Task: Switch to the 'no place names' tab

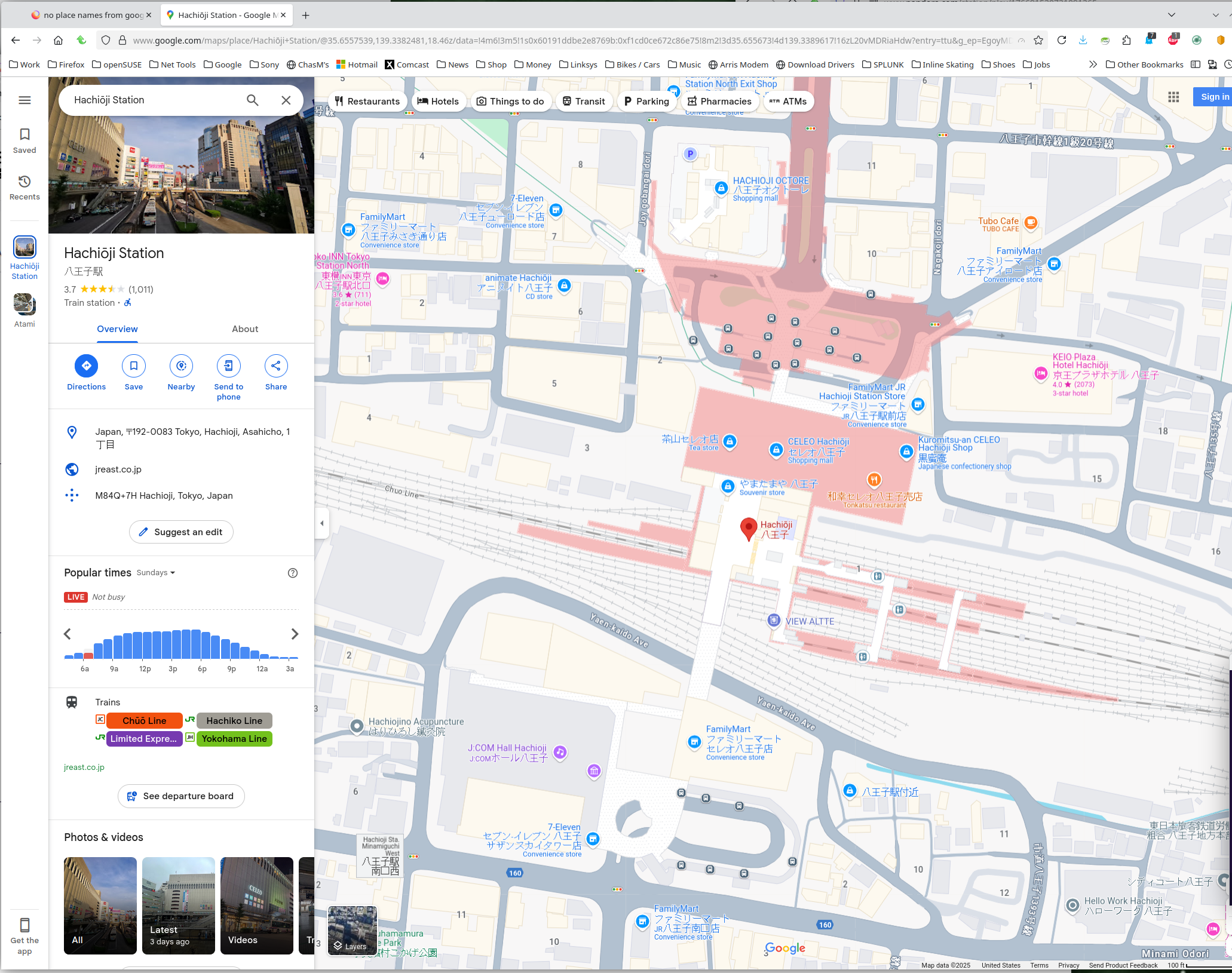Action: coord(91,15)
